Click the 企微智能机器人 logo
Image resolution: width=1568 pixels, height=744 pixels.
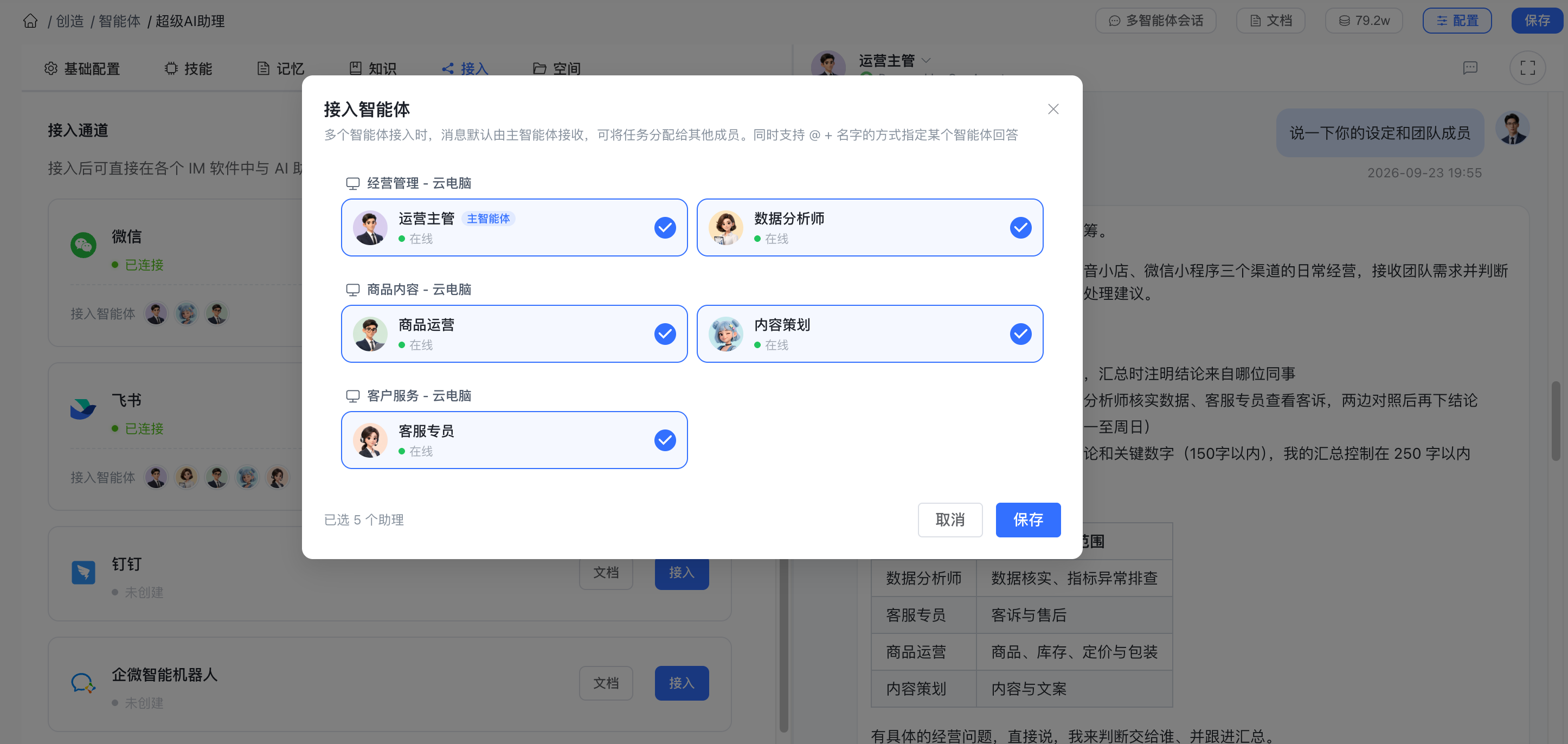coord(83,683)
